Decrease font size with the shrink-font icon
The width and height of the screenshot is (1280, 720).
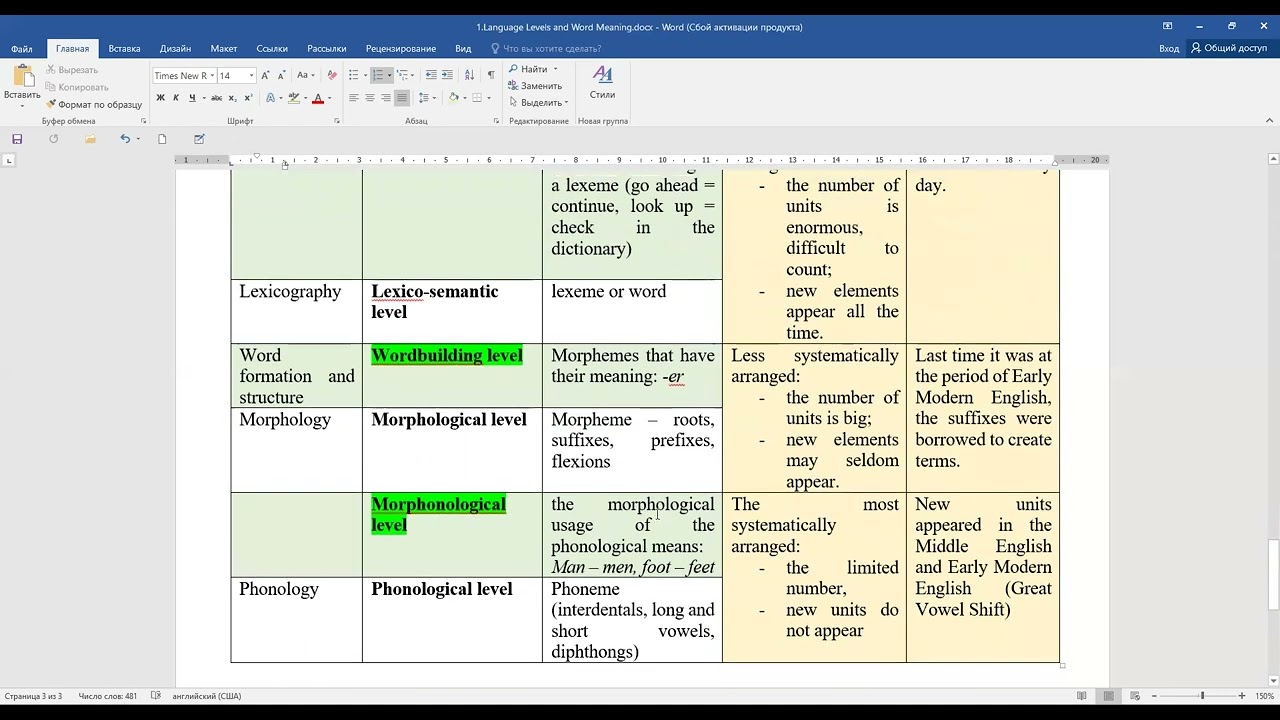282,75
